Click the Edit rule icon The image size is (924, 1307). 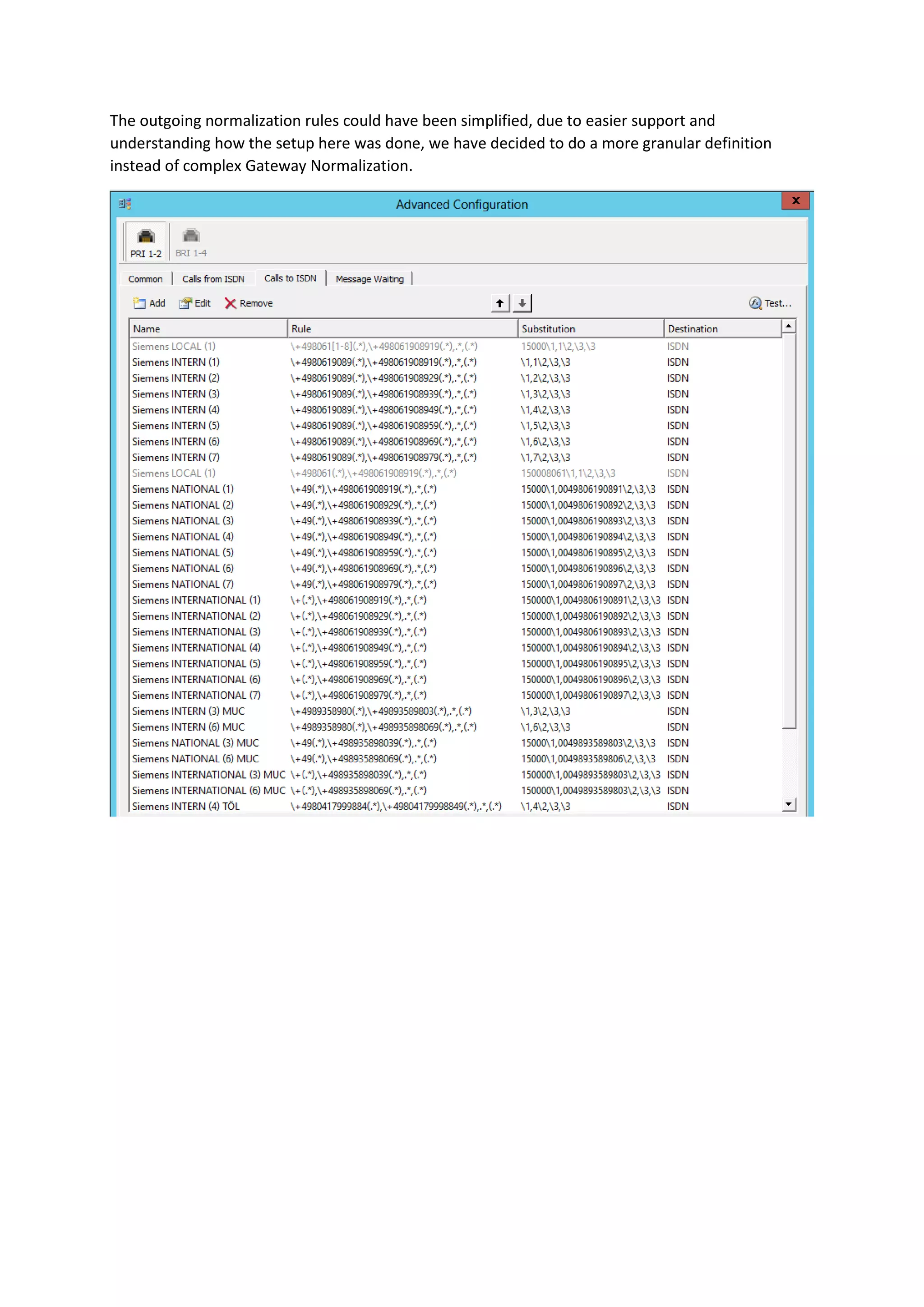click(185, 303)
